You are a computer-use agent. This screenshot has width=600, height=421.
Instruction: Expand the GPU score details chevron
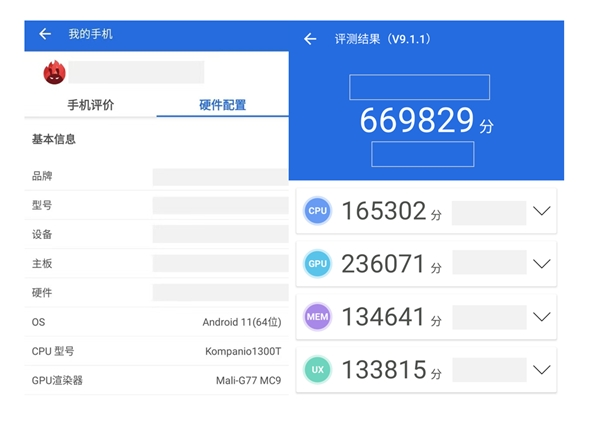pyautogui.click(x=542, y=264)
